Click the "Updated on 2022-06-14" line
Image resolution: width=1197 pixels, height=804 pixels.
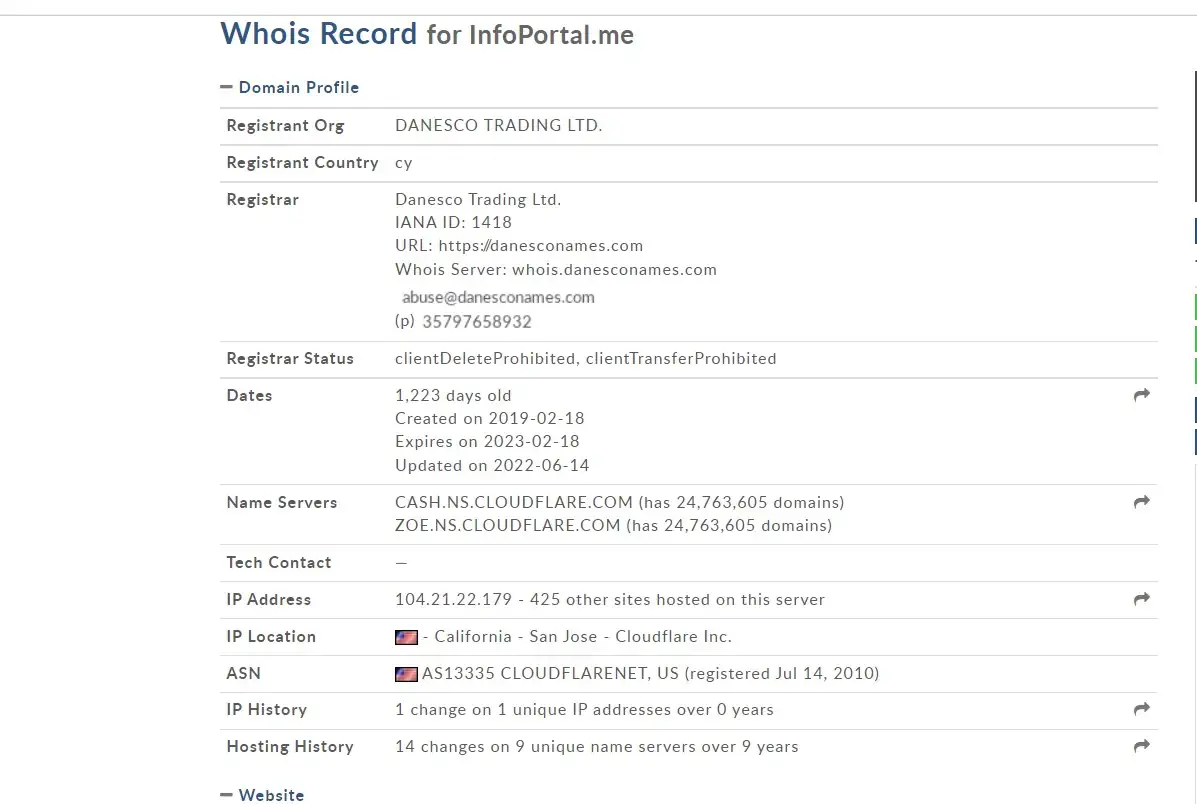[x=492, y=465]
